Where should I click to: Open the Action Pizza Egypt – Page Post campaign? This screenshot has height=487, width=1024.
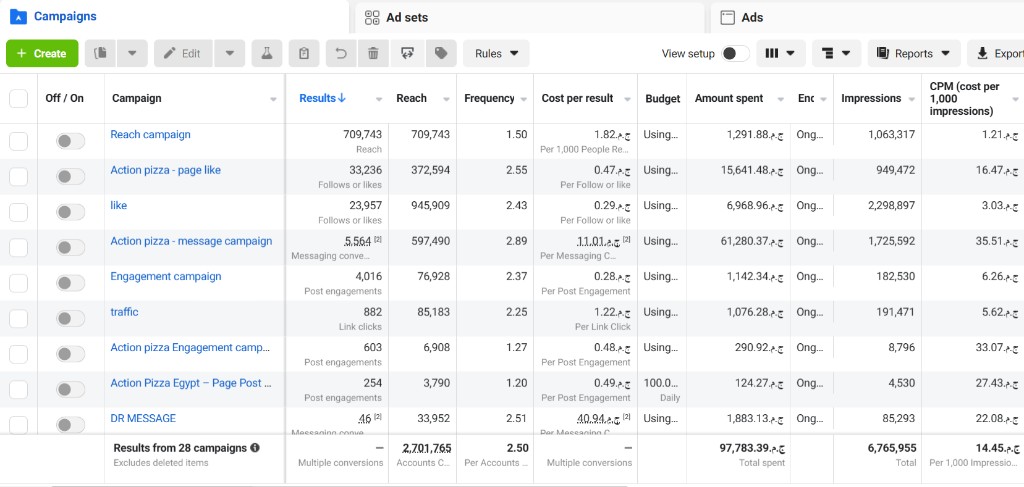(191, 383)
